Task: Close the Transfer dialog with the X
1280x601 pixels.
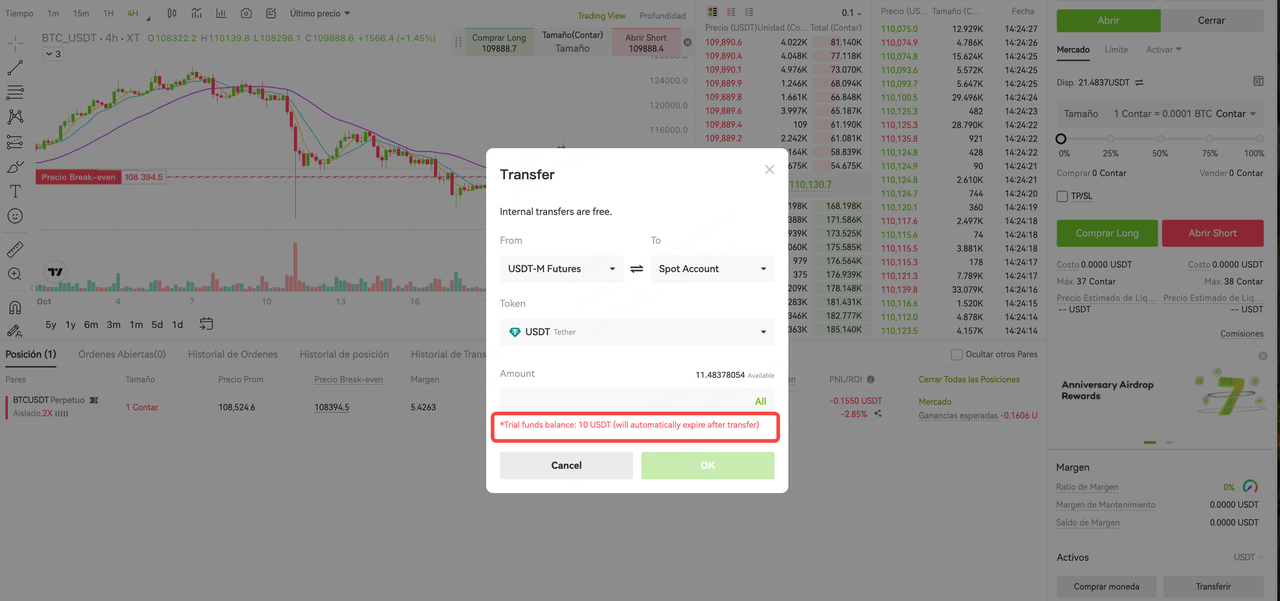Action: point(769,170)
